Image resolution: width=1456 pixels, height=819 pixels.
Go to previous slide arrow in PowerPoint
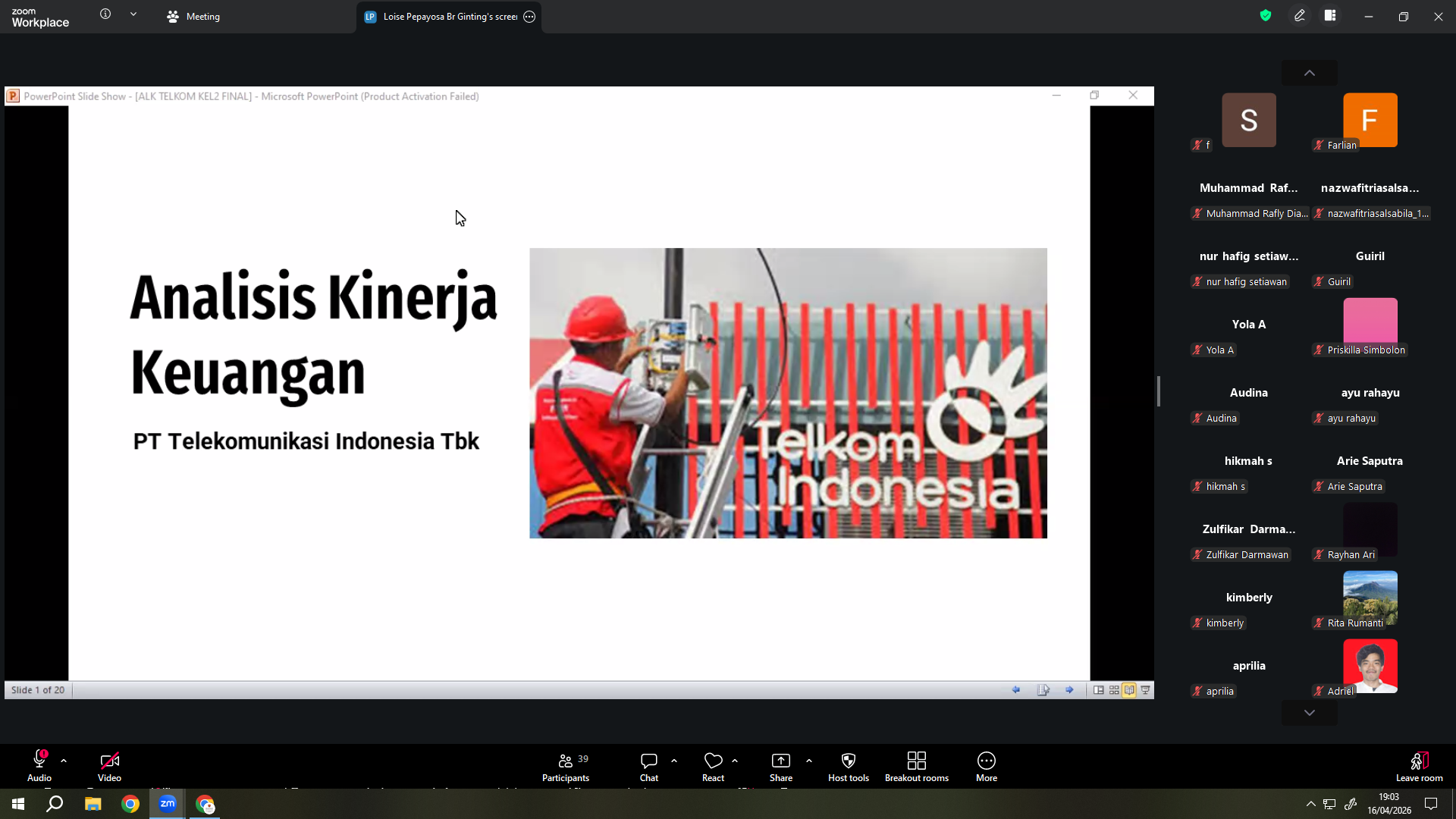1016,690
